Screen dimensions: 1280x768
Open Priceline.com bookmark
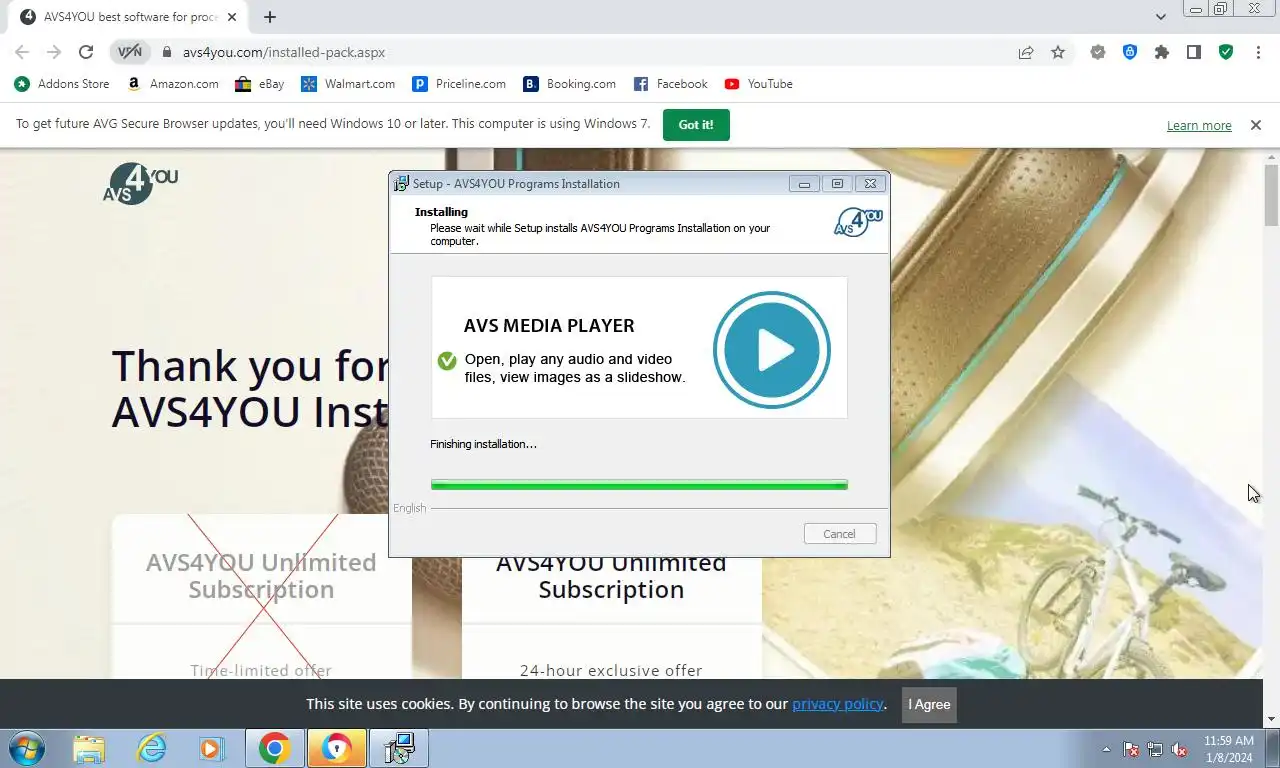pyautogui.click(x=459, y=84)
